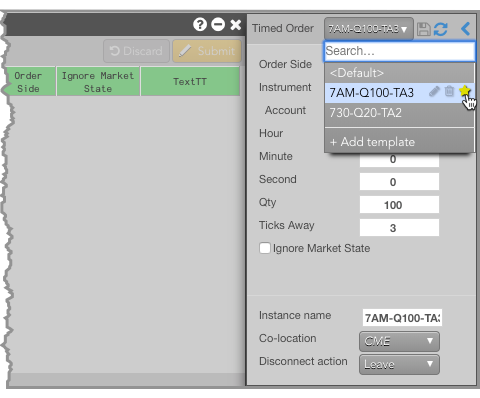480x398 pixels.
Task: Select the <Default> template entry
Action: (x=399, y=73)
